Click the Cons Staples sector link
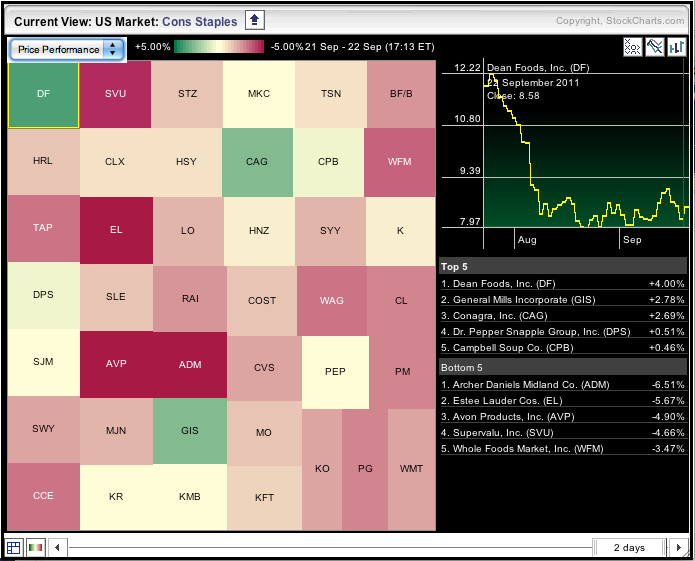Viewport: 695px width, 561px height. (x=199, y=22)
